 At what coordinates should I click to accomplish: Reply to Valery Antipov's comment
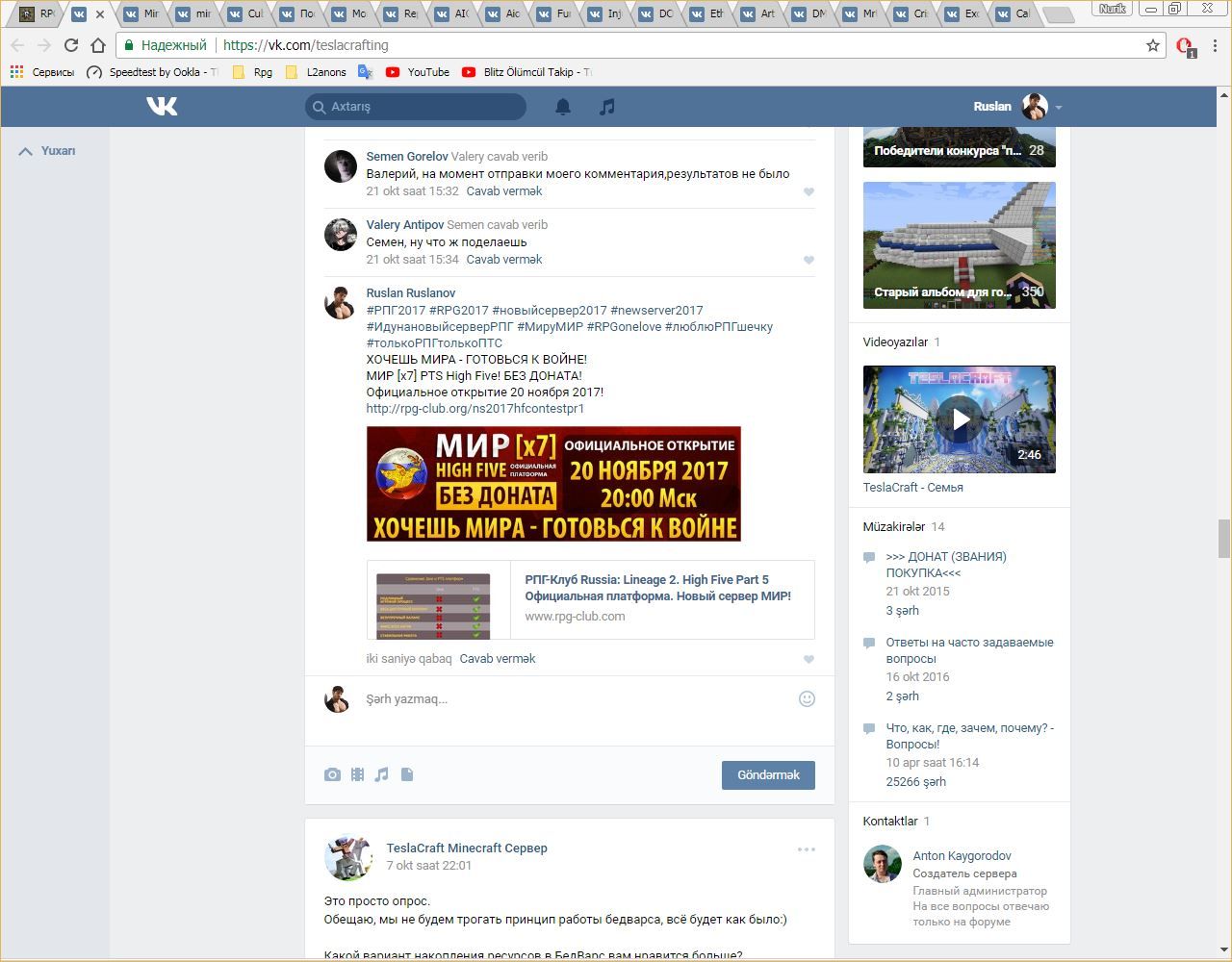point(504,260)
